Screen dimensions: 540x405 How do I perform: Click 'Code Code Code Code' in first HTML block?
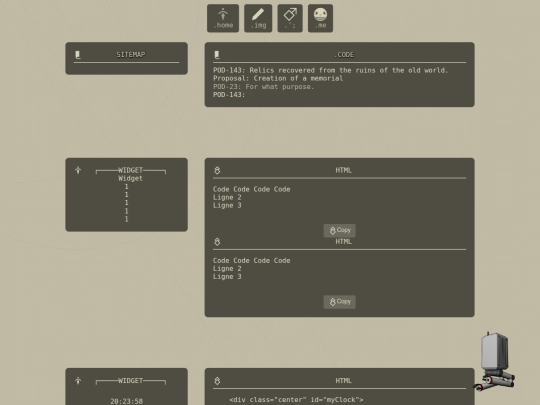251,189
